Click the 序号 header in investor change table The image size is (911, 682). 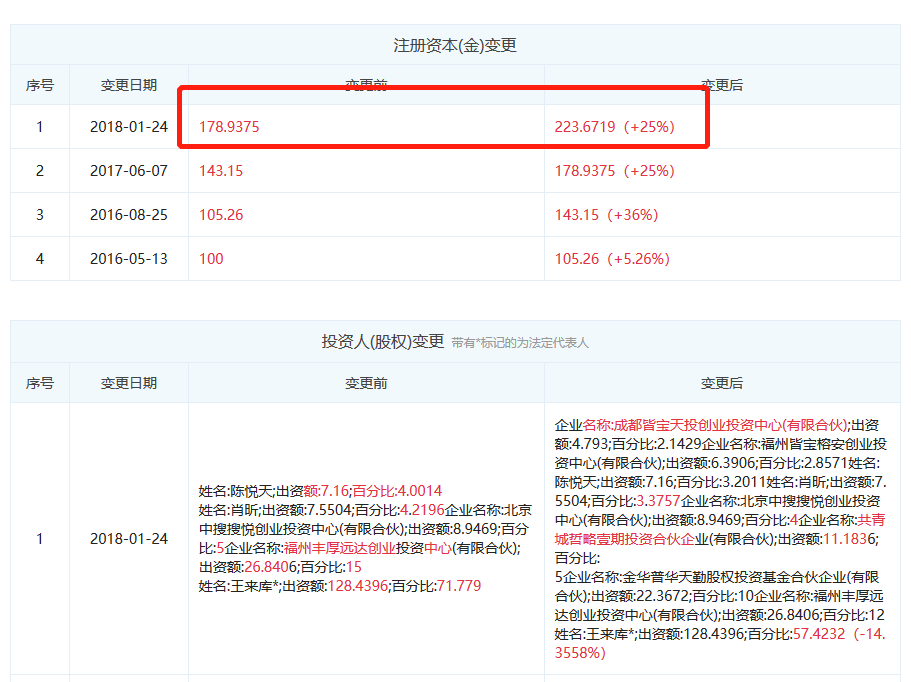(x=40, y=383)
